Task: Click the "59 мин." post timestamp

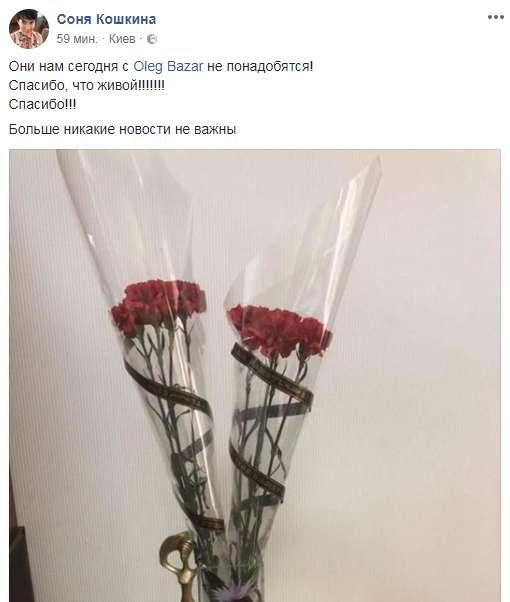Action: 77,39
